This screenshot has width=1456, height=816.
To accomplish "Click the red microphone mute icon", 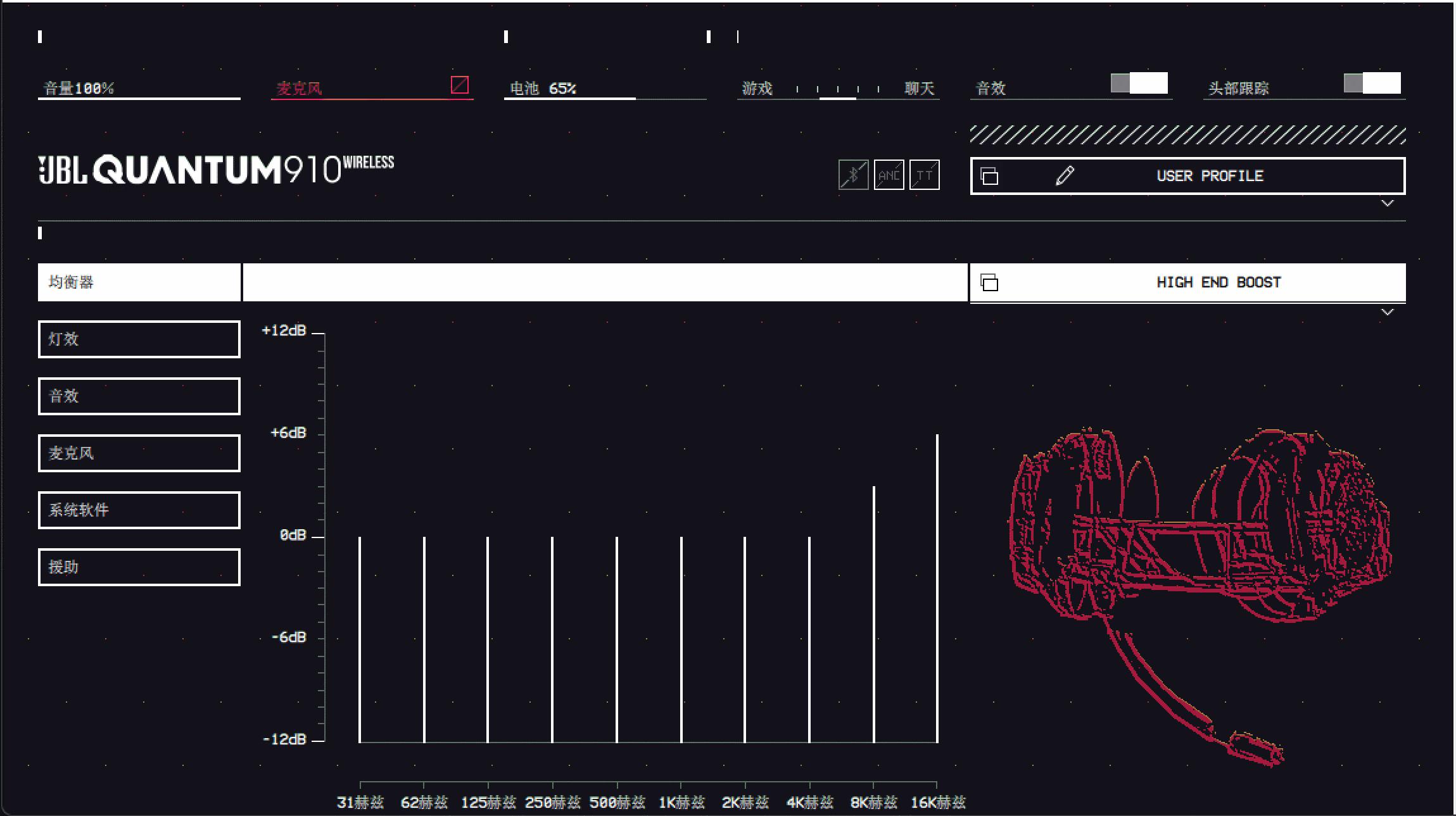I will [x=459, y=85].
